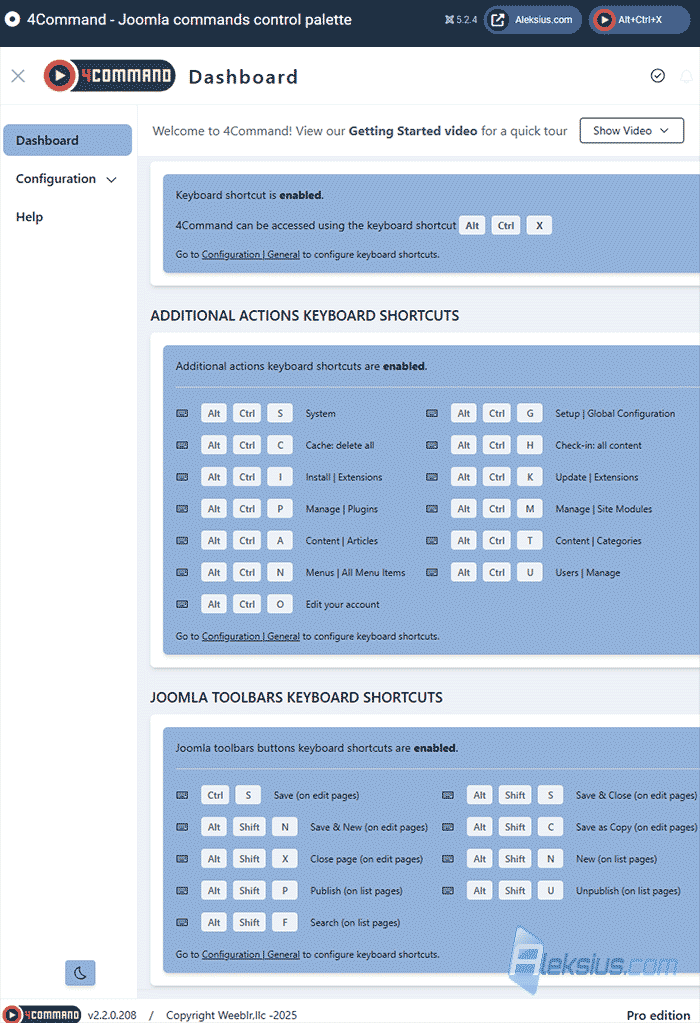Click keyboard icon beside Cache: delete all
700x1023 pixels.
tap(183, 446)
